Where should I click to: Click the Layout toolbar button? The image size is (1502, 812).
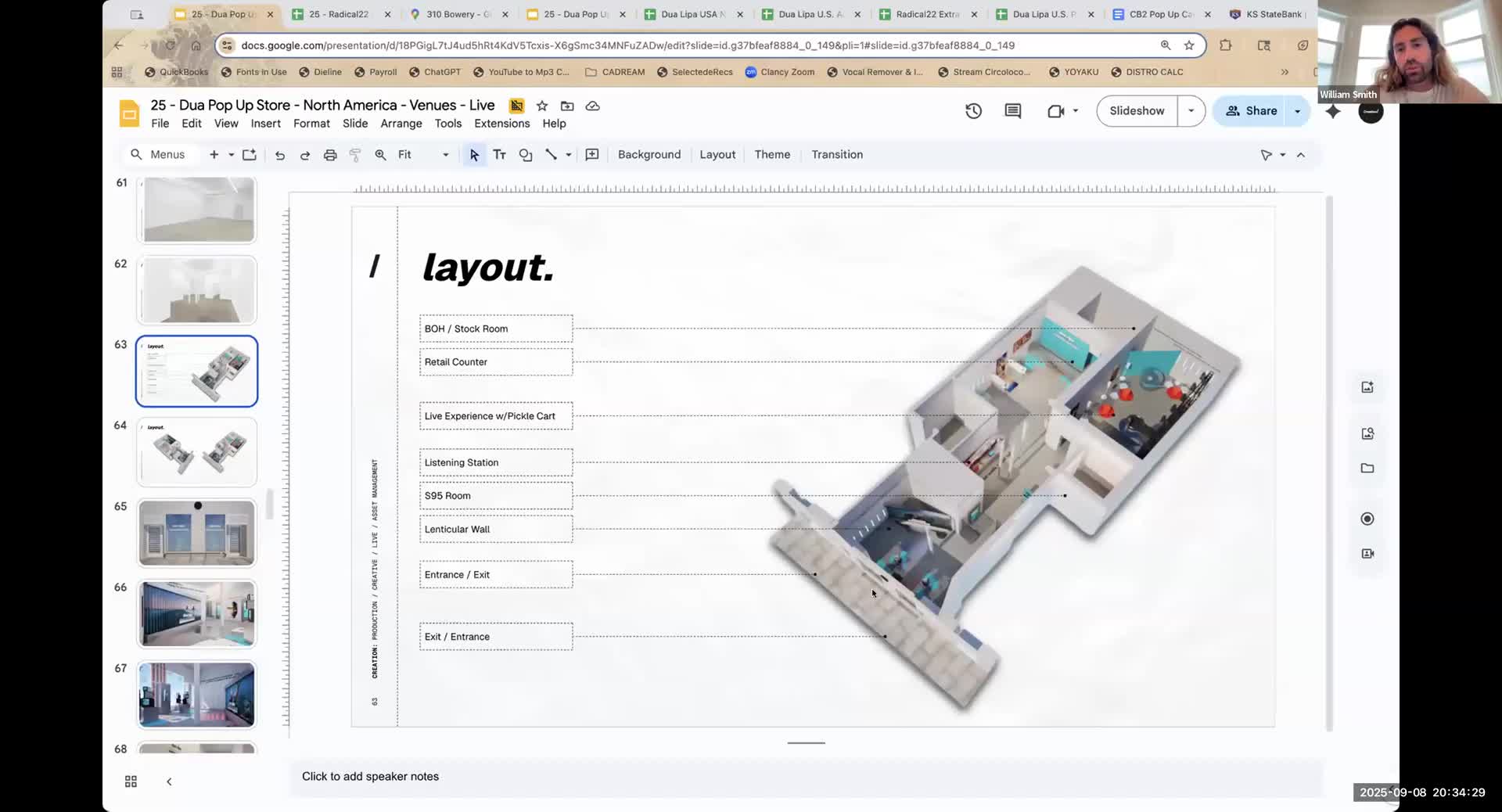717,155
